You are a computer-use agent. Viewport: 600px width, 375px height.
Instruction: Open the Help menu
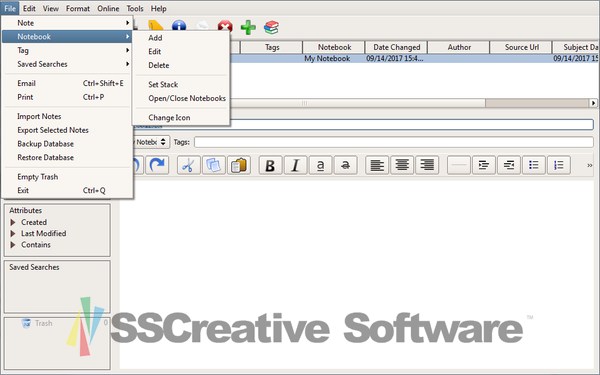158,8
